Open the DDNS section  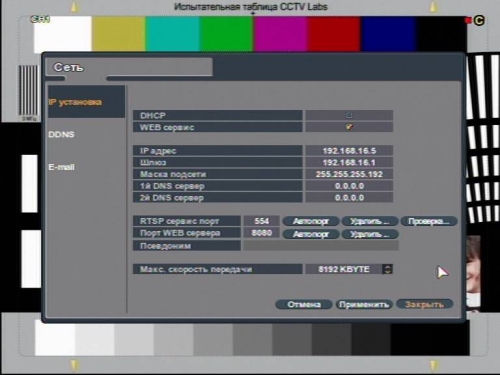tap(61, 135)
